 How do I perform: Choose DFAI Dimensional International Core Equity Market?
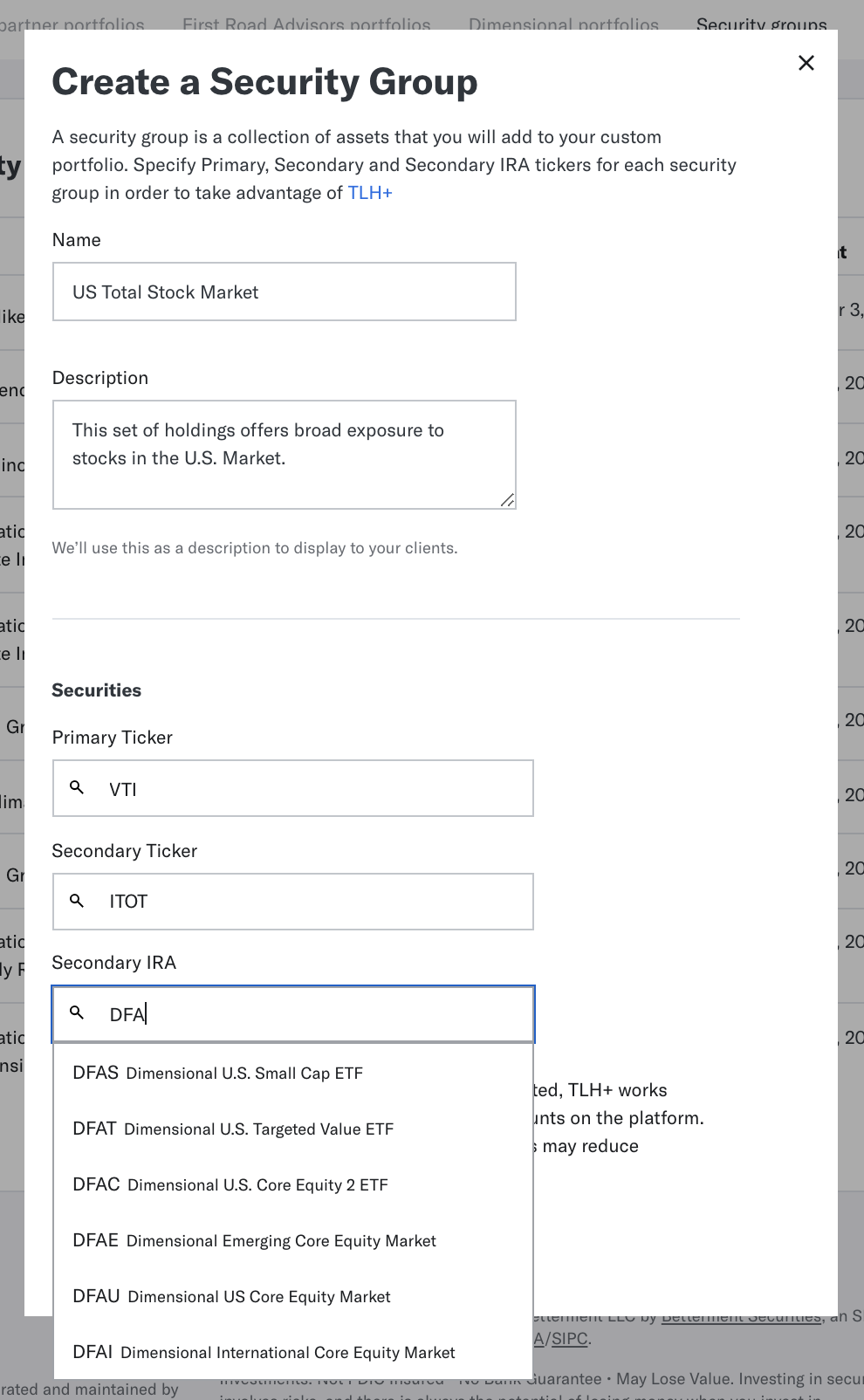point(263,1352)
